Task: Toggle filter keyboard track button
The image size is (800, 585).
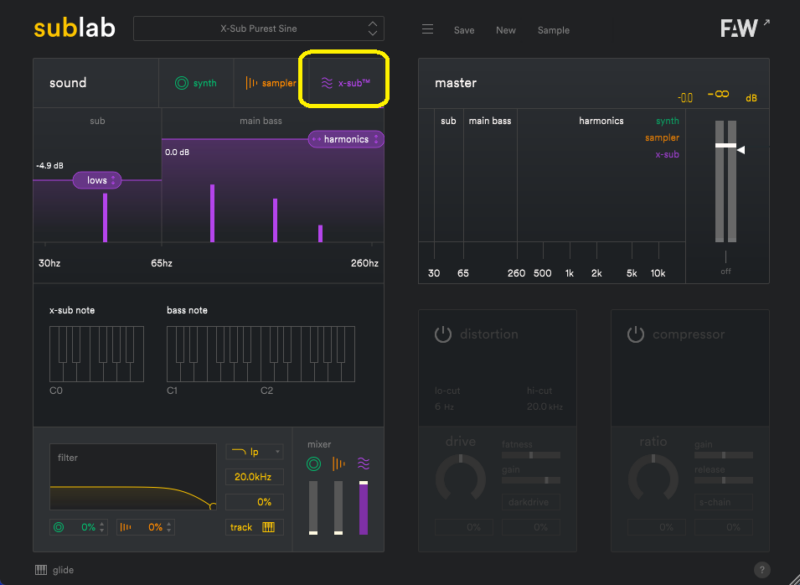Action: tap(254, 527)
